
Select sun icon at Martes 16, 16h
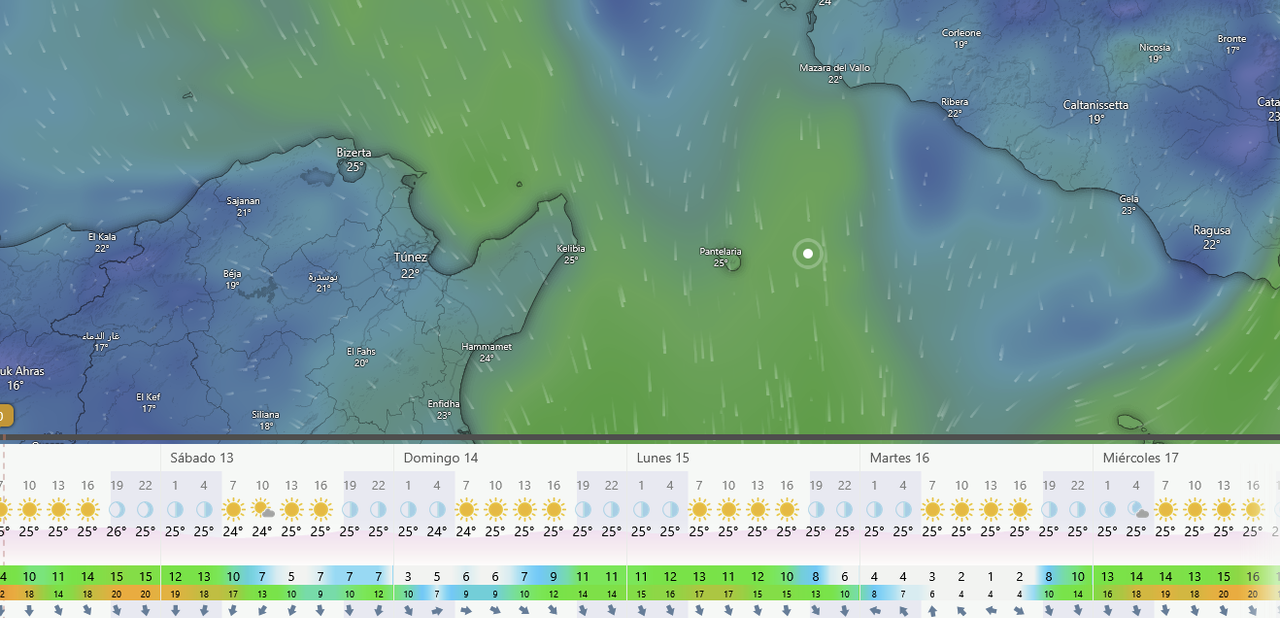coord(1020,509)
